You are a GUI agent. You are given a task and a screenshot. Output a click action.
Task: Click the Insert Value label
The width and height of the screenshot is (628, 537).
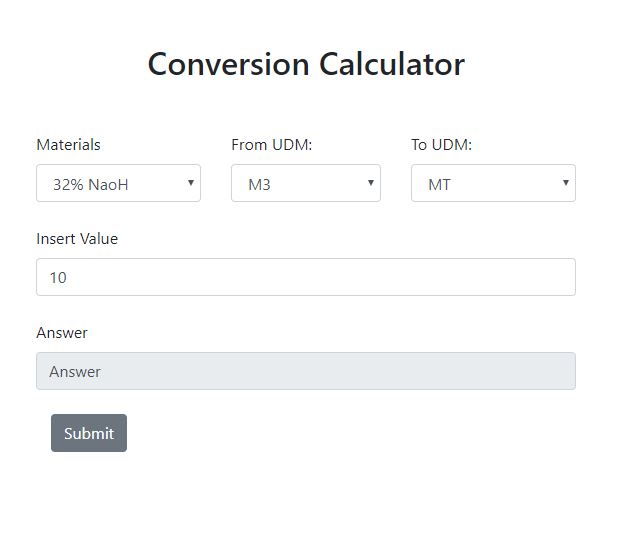coord(77,239)
